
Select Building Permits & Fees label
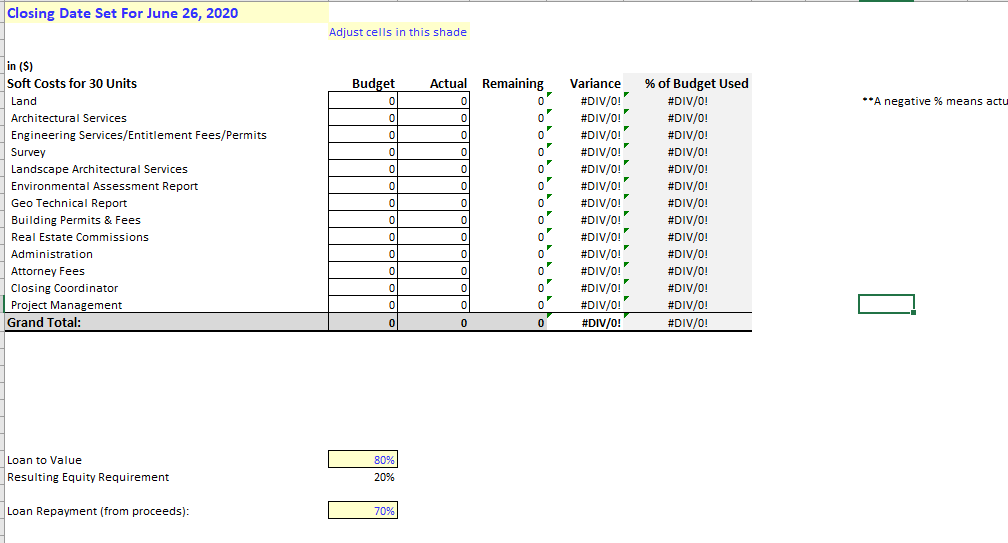[x=76, y=220]
